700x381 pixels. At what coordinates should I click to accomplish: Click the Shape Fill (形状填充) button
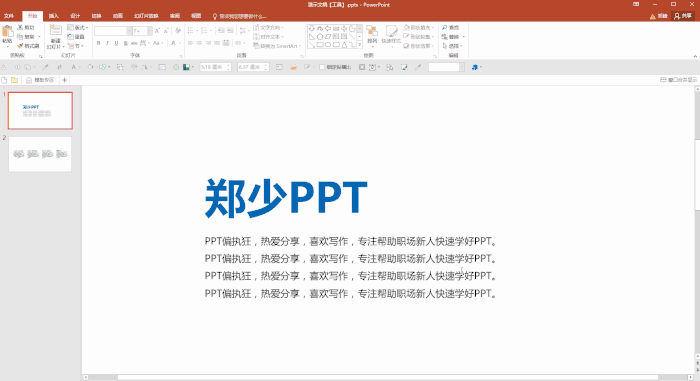point(419,28)
